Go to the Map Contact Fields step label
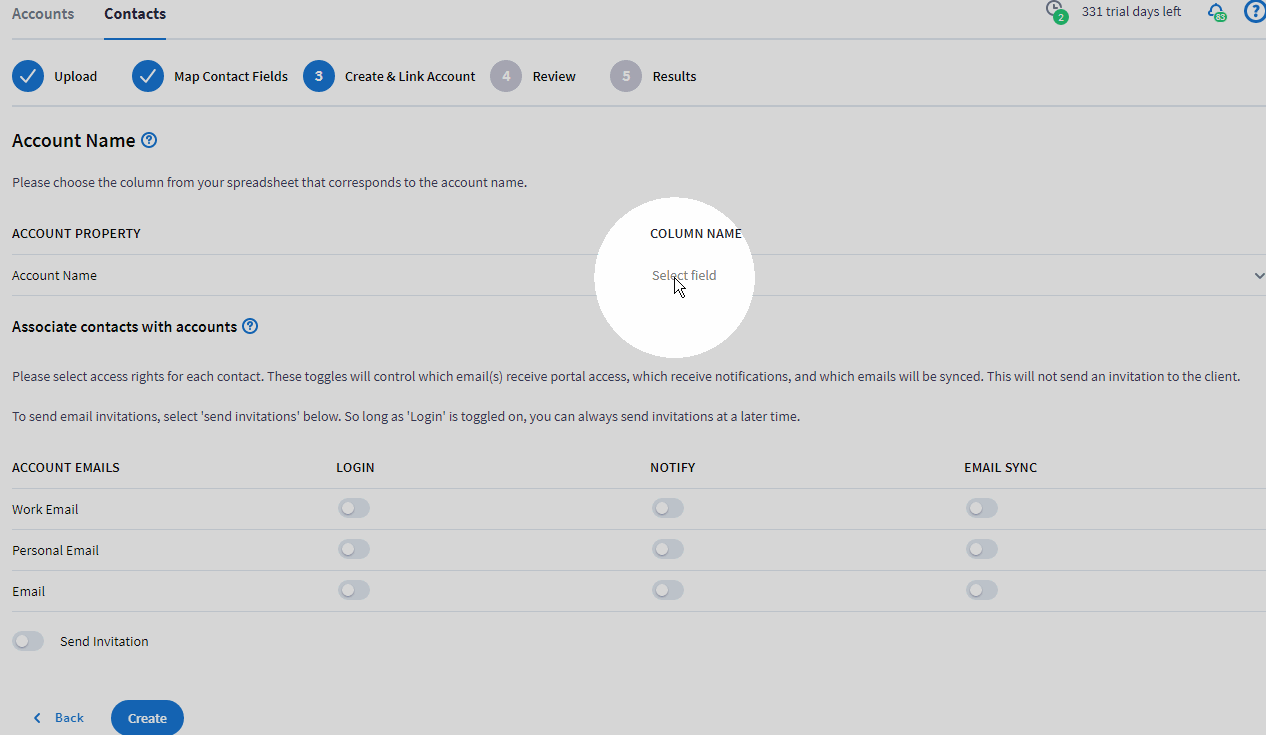Viewport: 1266px width, 735px height. pyautogui.click(x=231, y=76)
